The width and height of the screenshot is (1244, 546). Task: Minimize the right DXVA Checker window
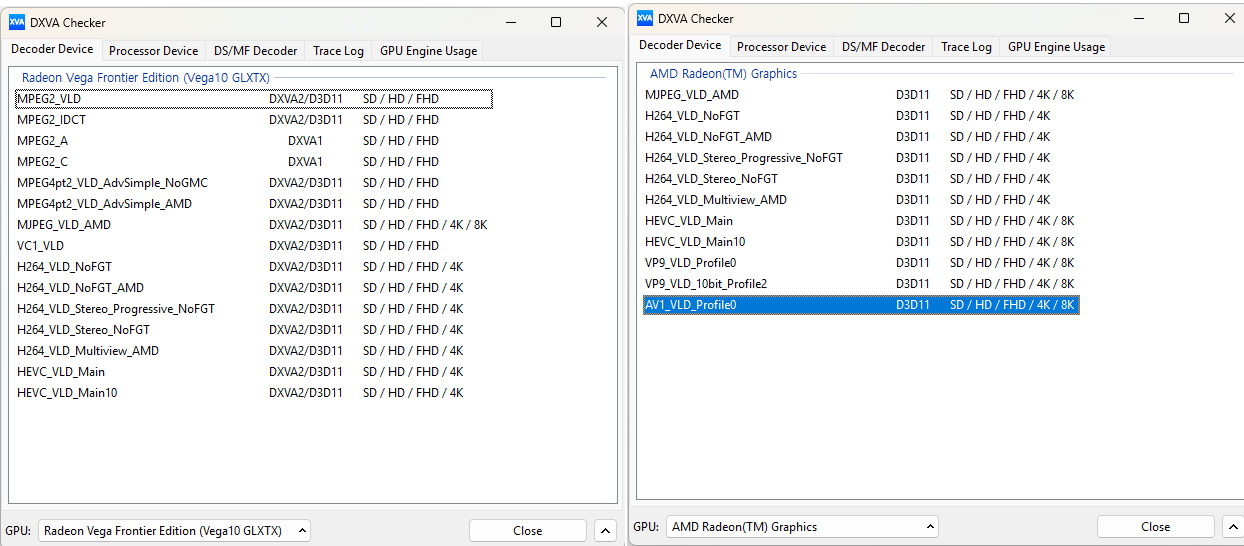(x=1138, y=18)
